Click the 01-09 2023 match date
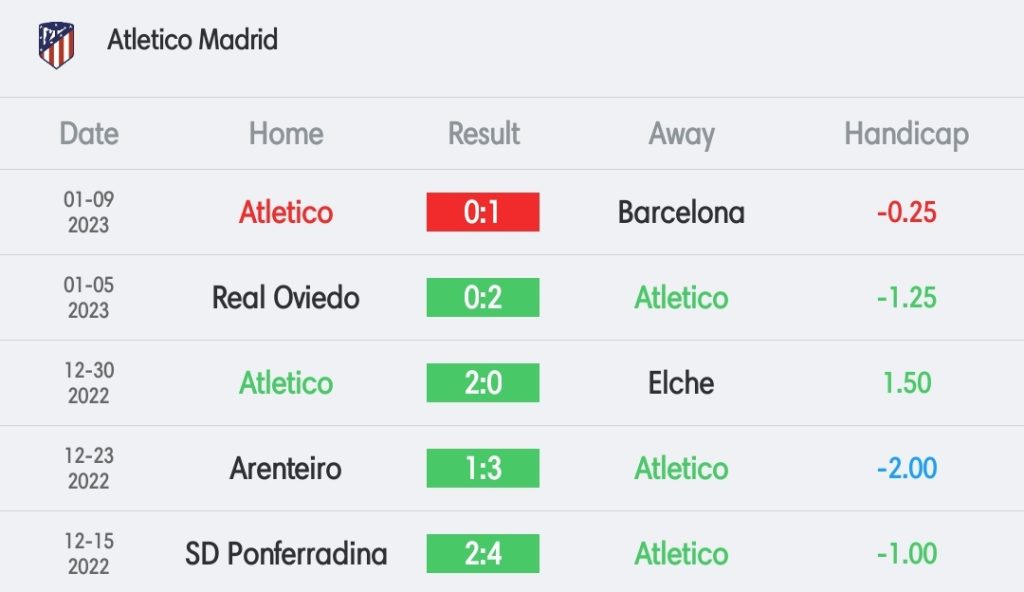This screenshot has height=592, width=1024. [x=89, y=212]
